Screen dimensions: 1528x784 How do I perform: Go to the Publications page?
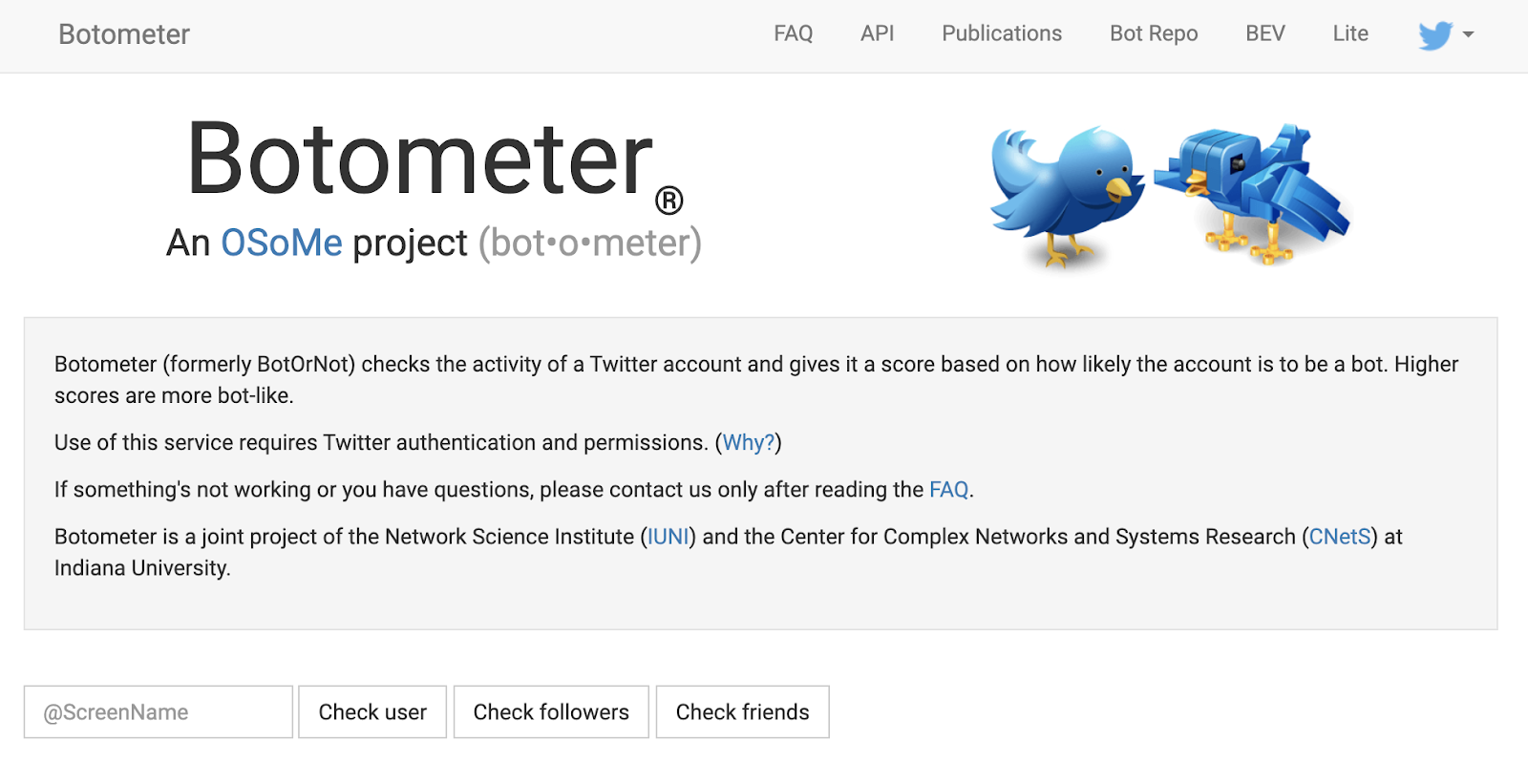tap(1002, 34)
